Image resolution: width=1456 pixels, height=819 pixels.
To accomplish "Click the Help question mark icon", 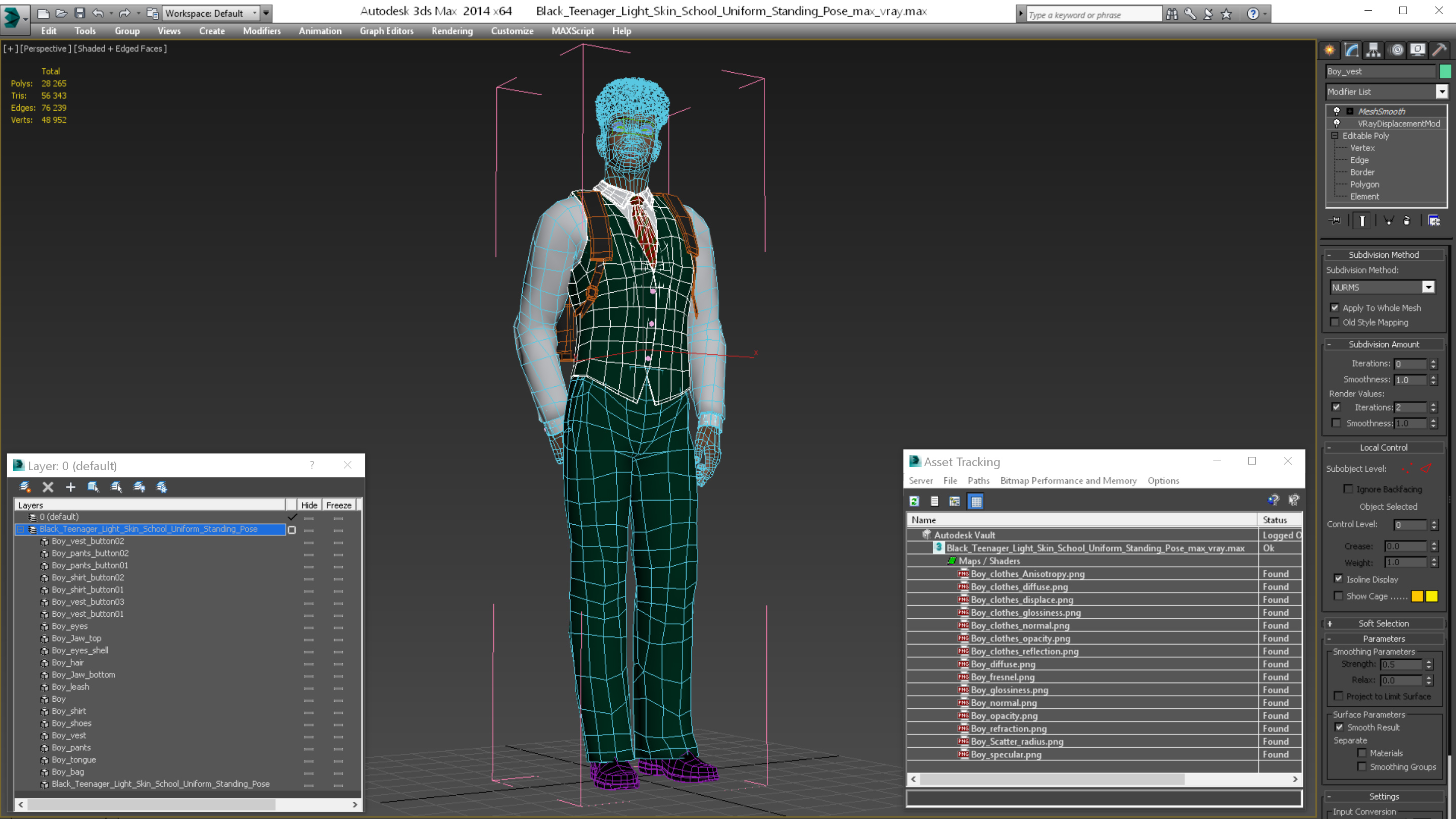I will [1253, 14].
